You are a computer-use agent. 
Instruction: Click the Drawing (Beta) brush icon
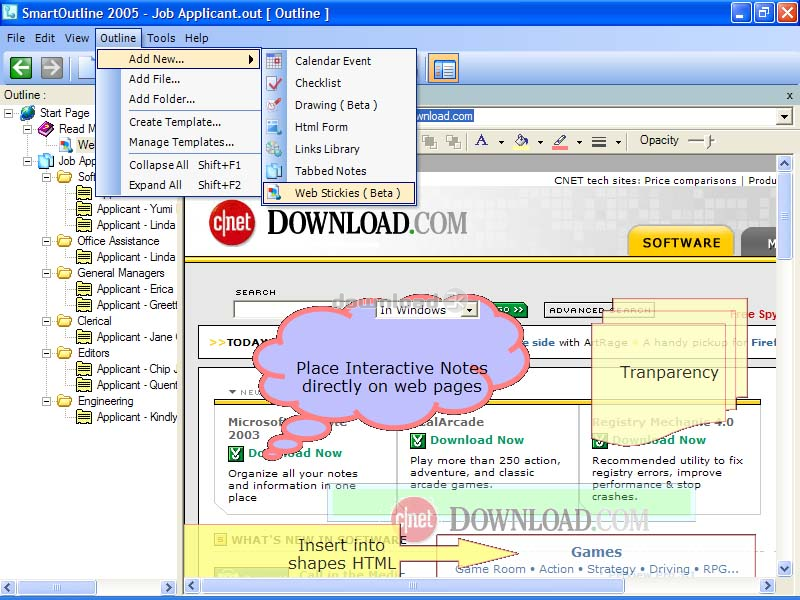tap(274, 105)
